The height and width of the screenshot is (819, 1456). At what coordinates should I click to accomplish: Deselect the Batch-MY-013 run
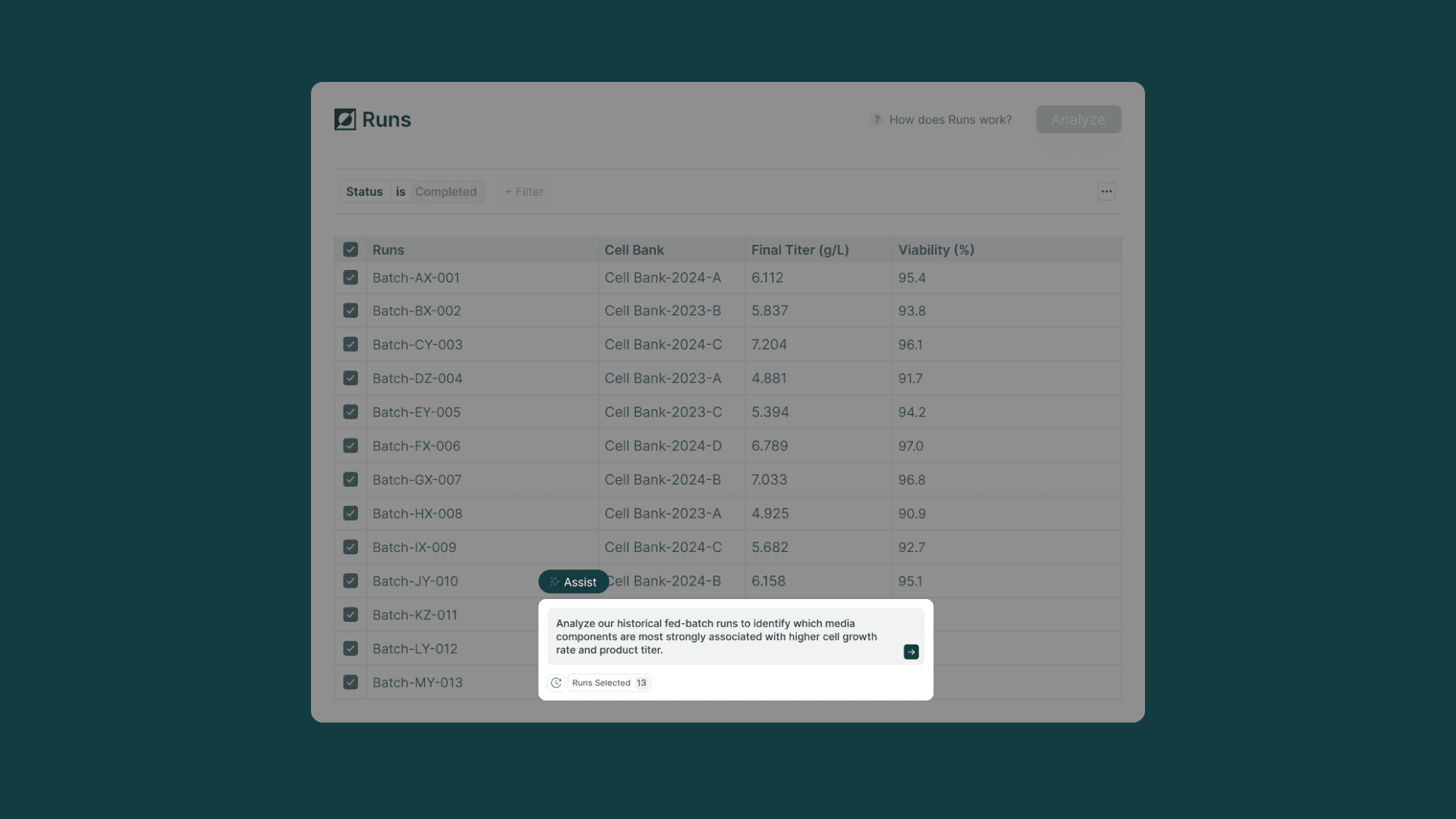[350, 682]
